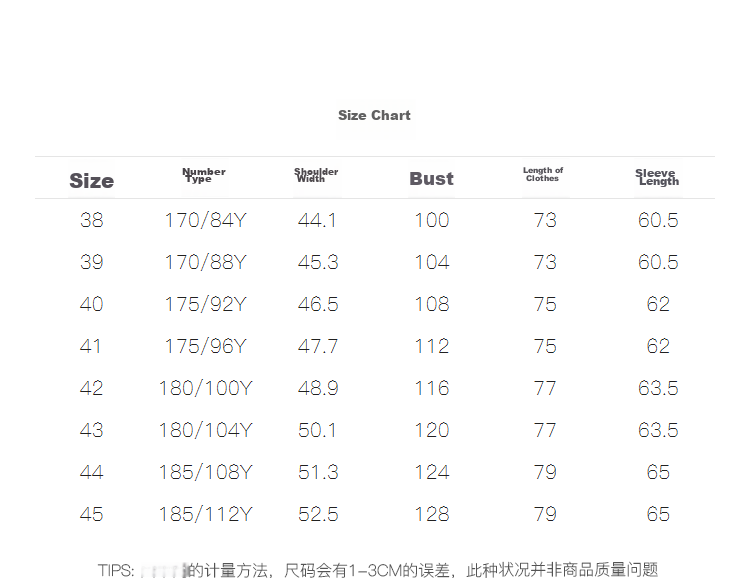Click bust value 112

coord(432,346)
